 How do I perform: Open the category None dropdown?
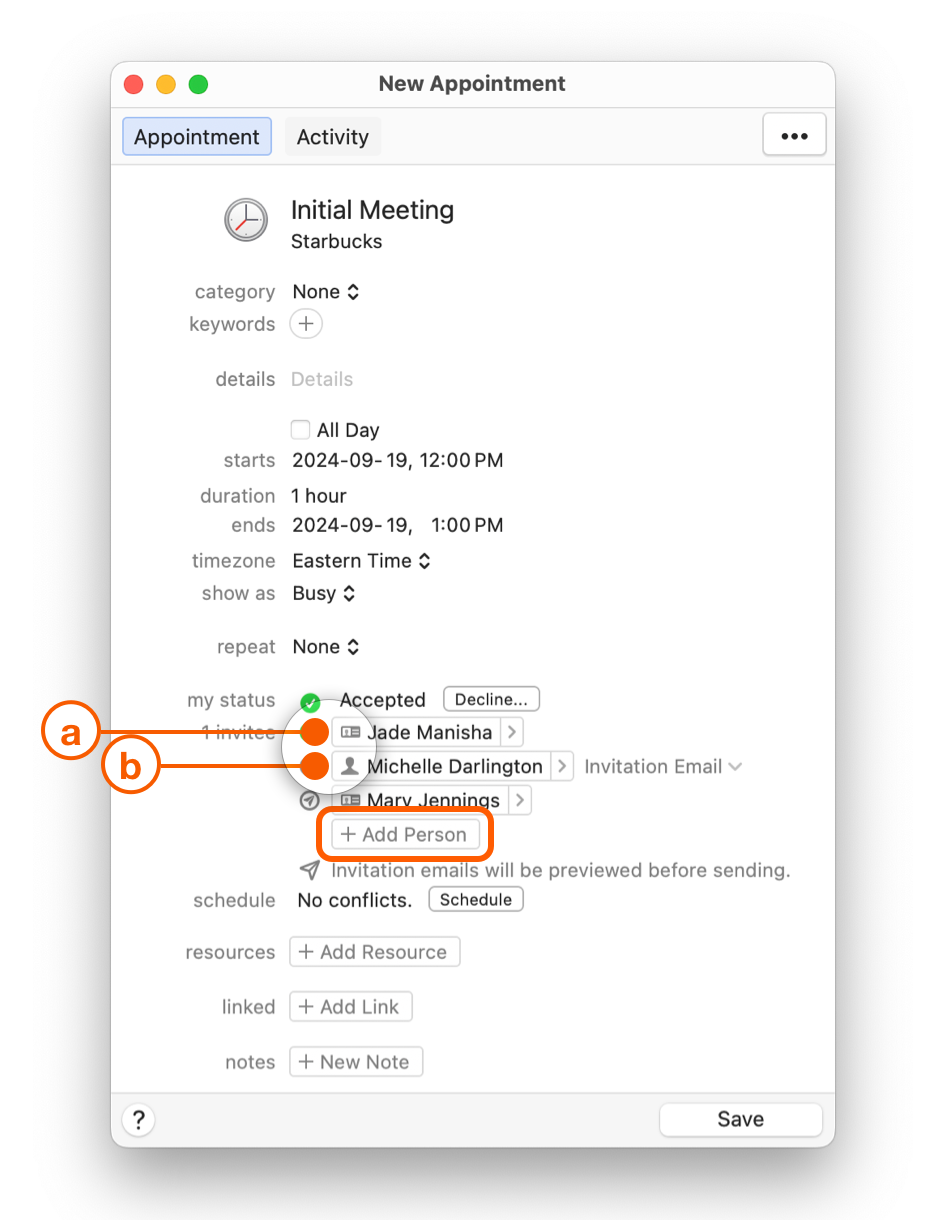326,292
